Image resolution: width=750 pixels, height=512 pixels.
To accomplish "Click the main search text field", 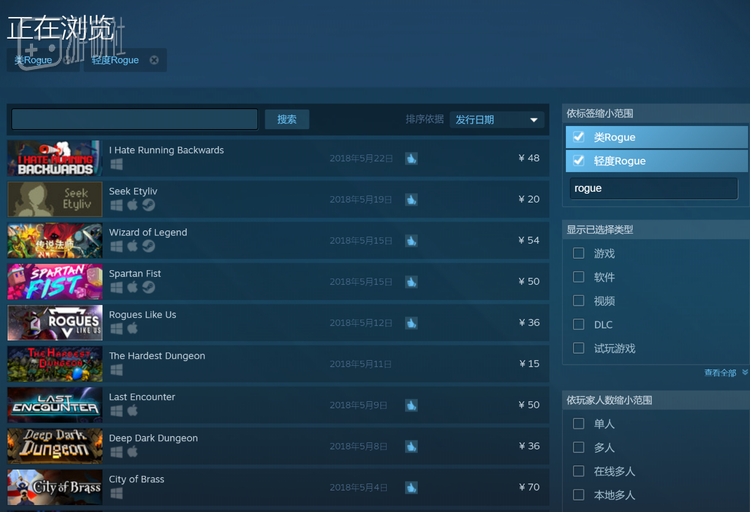I will [x=134, y=119].
